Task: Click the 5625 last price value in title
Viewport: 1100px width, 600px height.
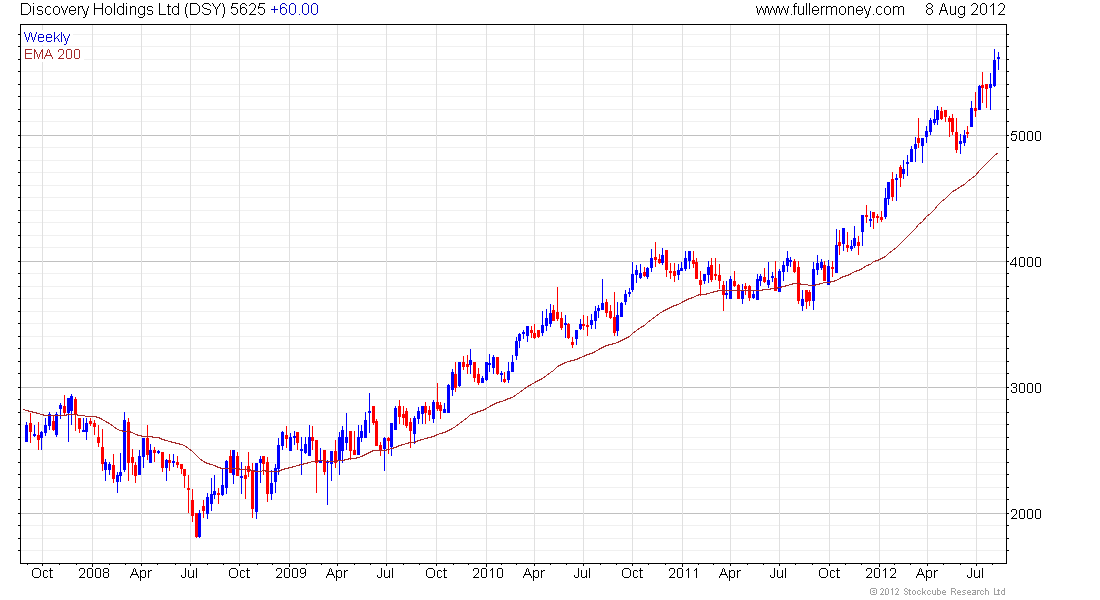Action: (248, 10)
